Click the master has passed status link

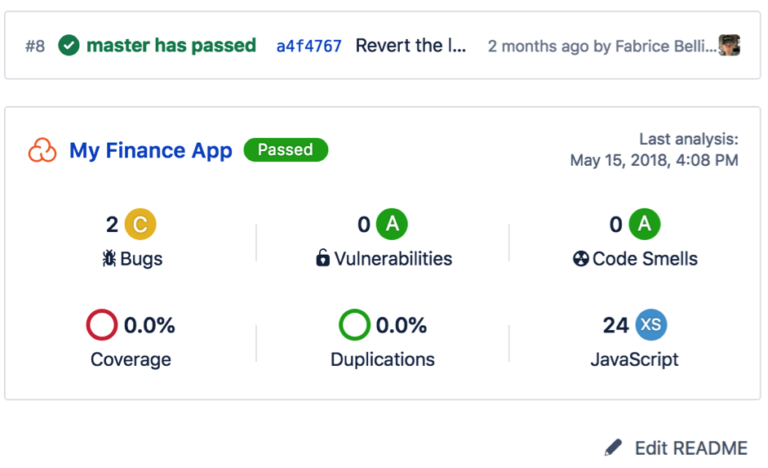[171, 46]
